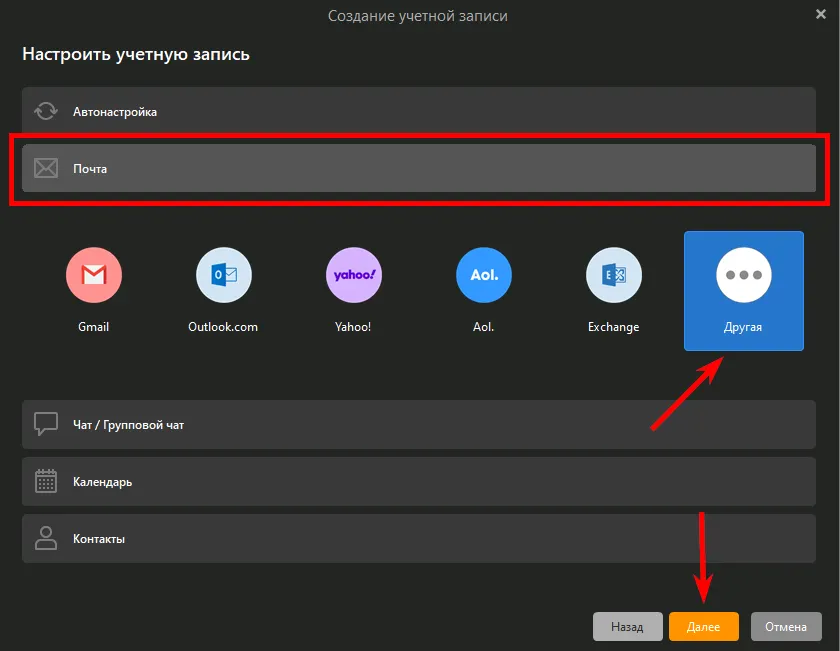Expand the Автонастройка section
This screenshot has height=651, width=840.
click(420, 112)
